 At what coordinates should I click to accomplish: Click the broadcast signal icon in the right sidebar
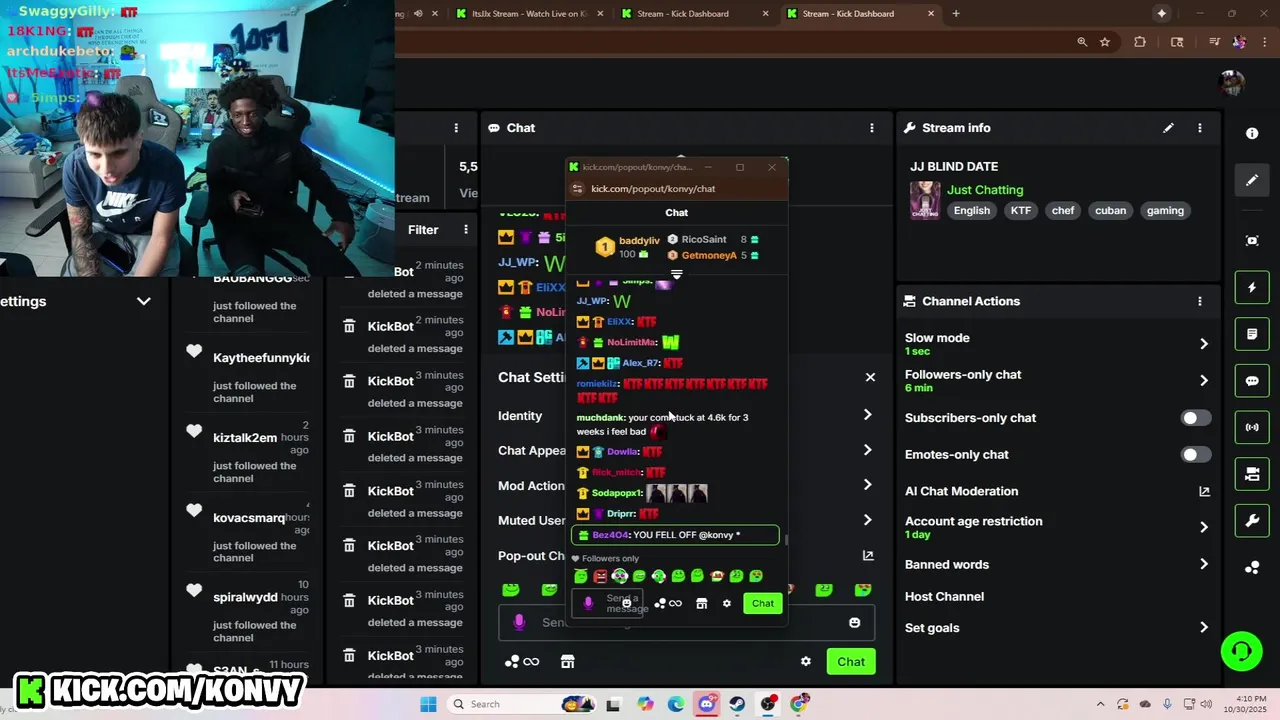tap(1252, 427)
